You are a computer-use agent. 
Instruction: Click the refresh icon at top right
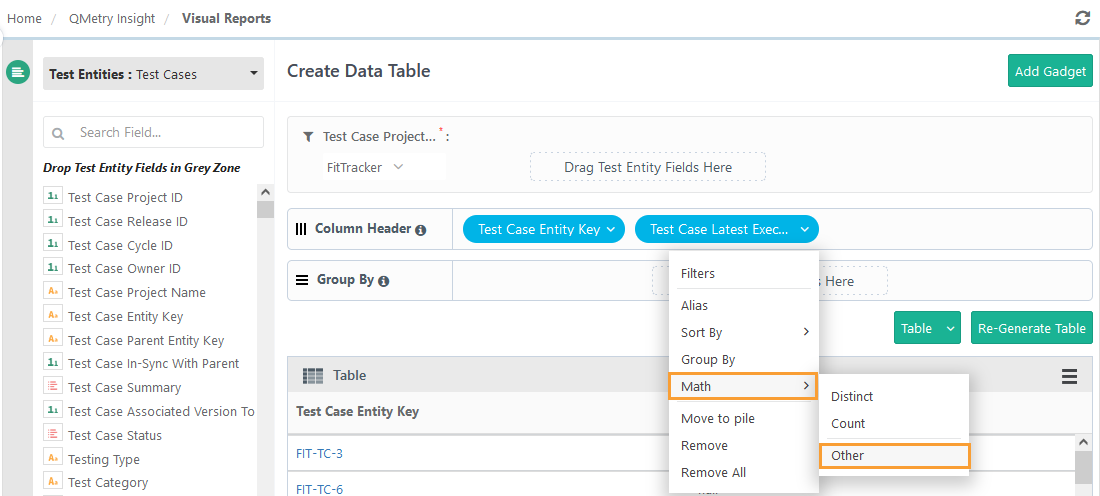(x=1082, y=18)
